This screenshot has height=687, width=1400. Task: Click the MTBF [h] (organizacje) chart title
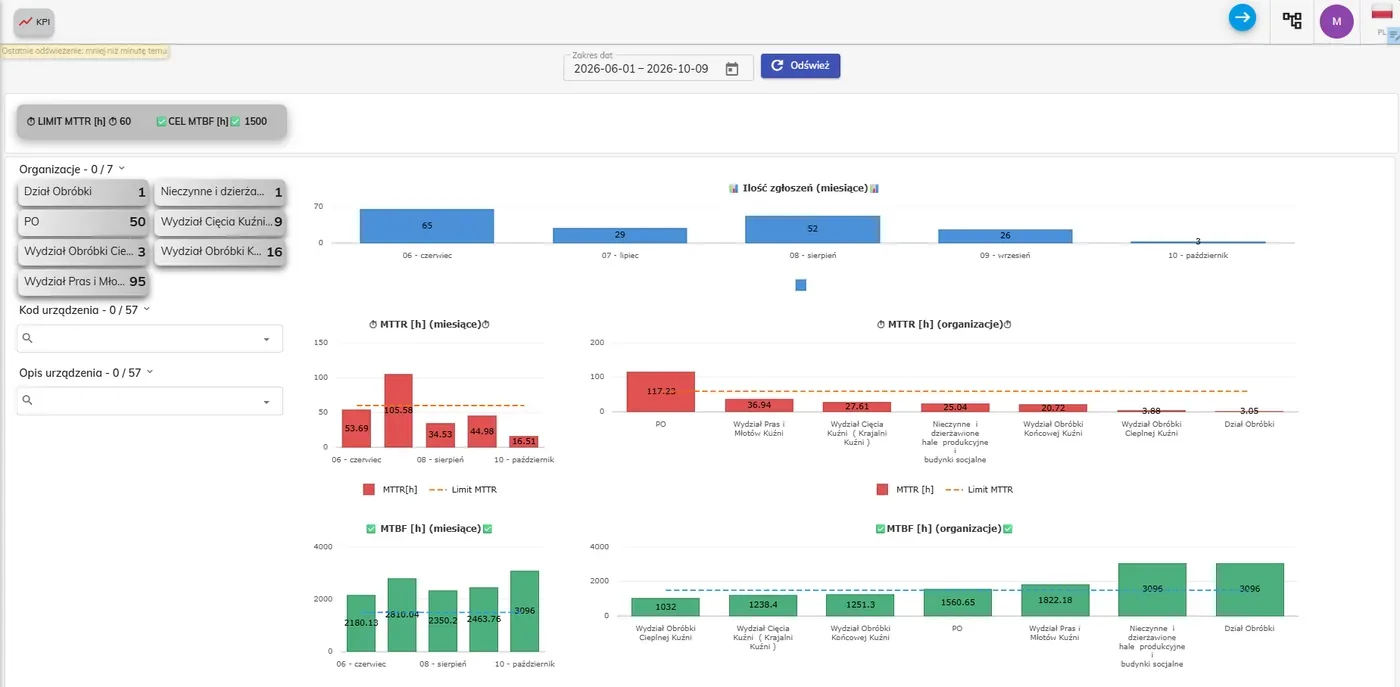944,529
